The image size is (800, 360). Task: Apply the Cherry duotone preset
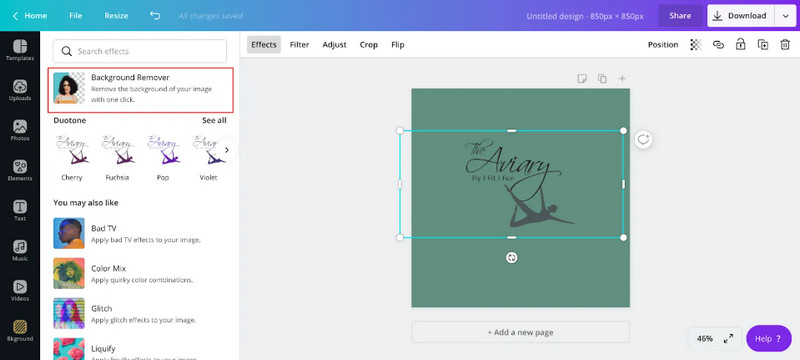pos(71,158)
